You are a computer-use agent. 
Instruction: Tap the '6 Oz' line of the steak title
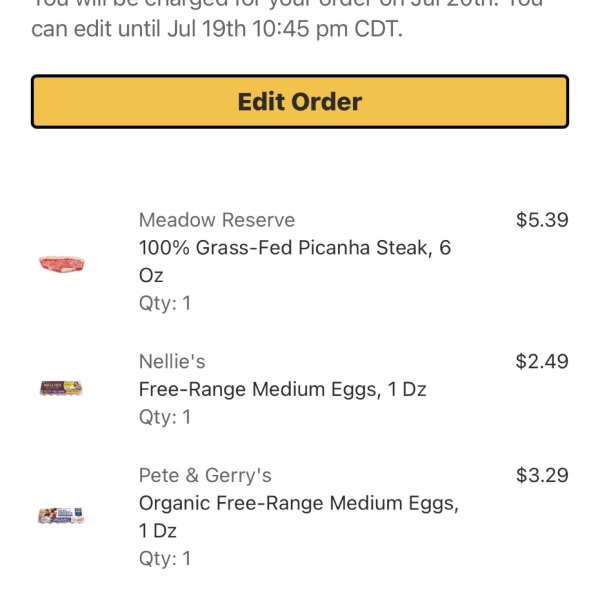pyautogui.click(x=151, y=276)
